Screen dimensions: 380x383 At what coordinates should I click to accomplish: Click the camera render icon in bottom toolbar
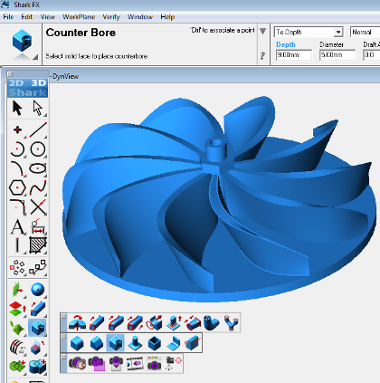point(77,364)
